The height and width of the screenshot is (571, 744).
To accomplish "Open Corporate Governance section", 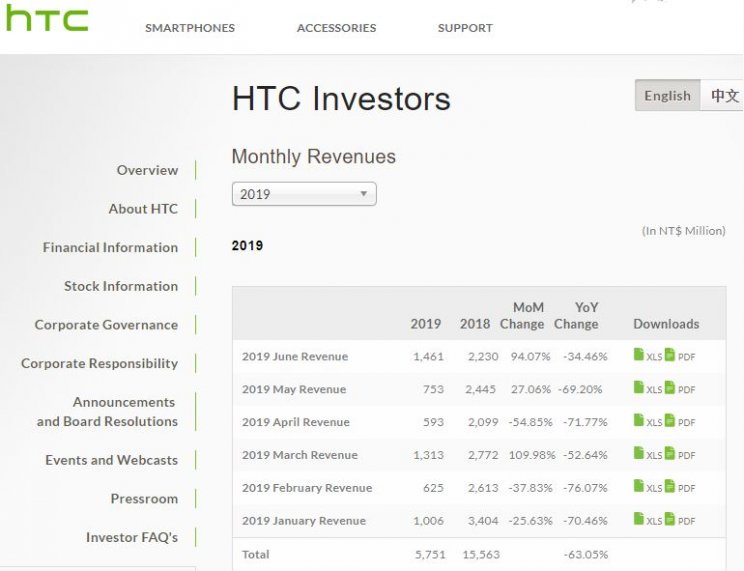I will 106,325.
